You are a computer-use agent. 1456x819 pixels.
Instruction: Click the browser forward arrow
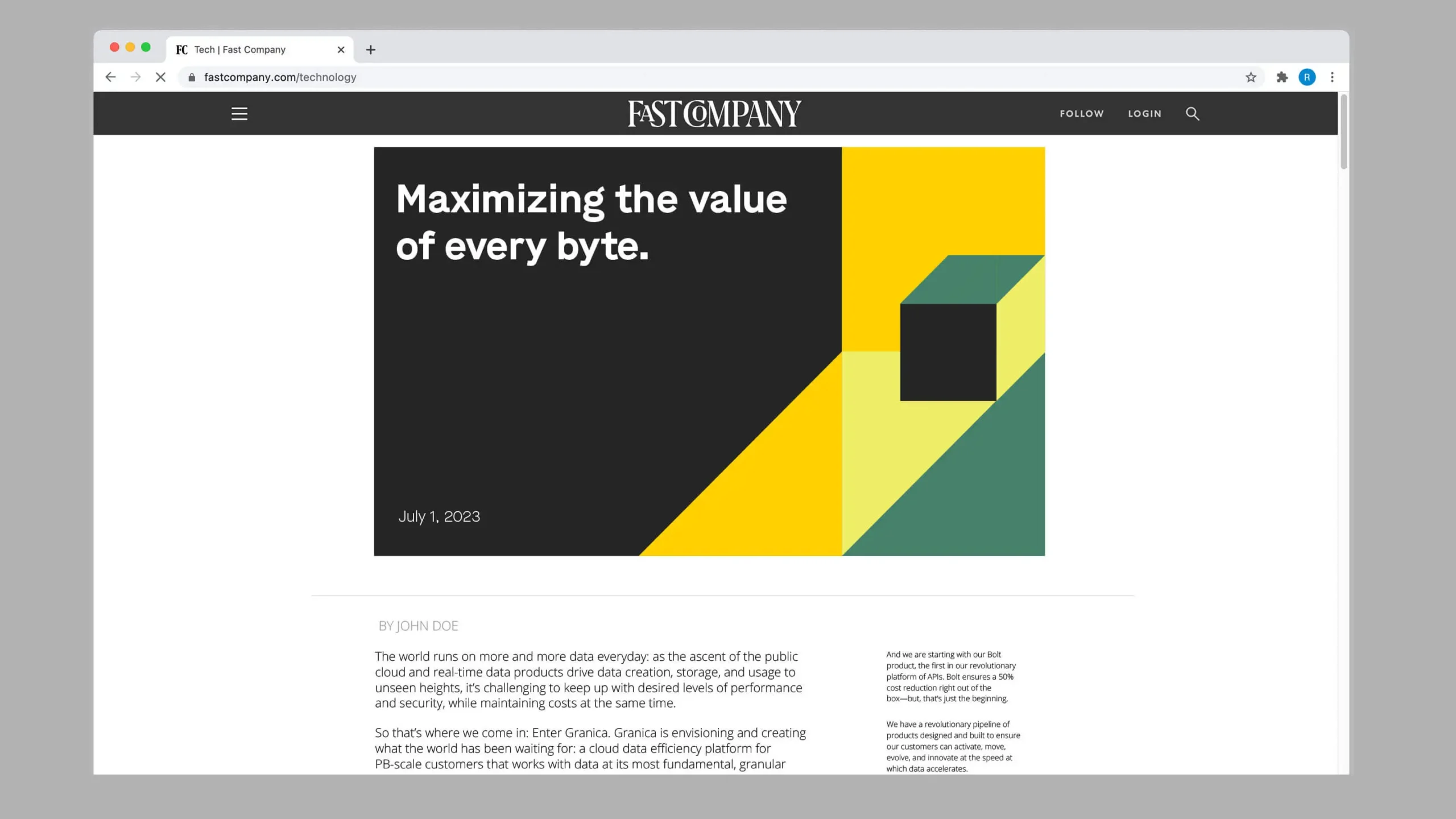point(135,77)
